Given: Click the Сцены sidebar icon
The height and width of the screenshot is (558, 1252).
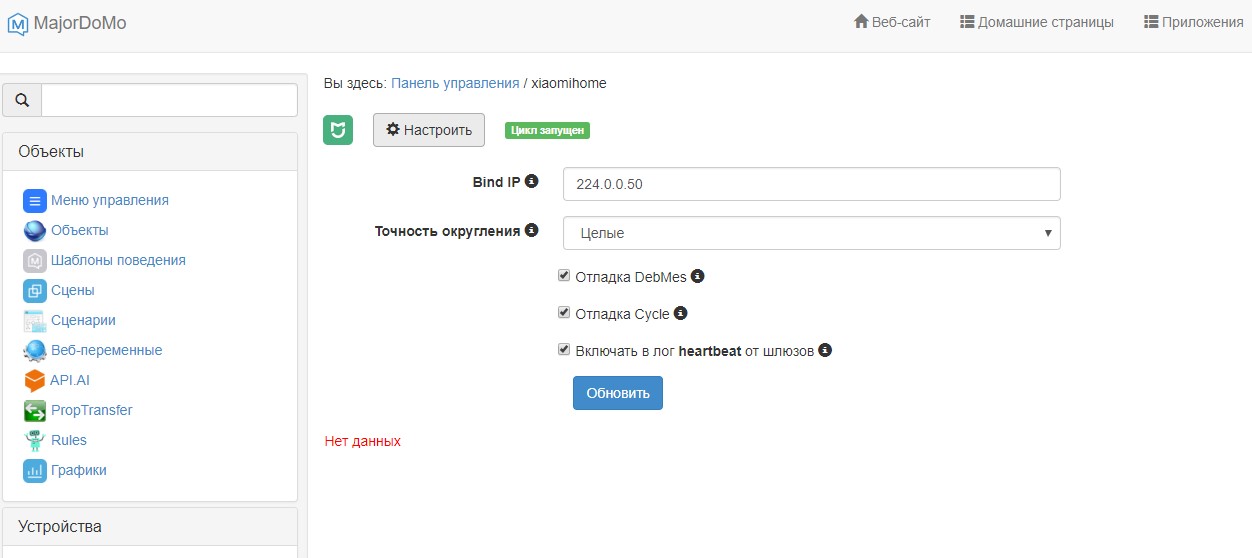Looking at the screenshot, I should [x=35, y=290].
